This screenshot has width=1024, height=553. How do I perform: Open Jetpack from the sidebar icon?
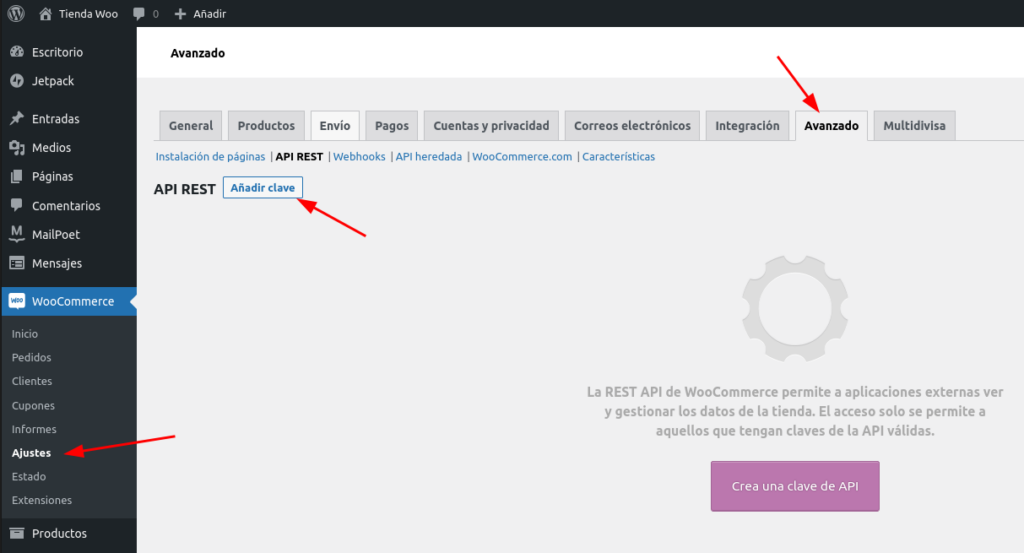[x=17, y=81]
